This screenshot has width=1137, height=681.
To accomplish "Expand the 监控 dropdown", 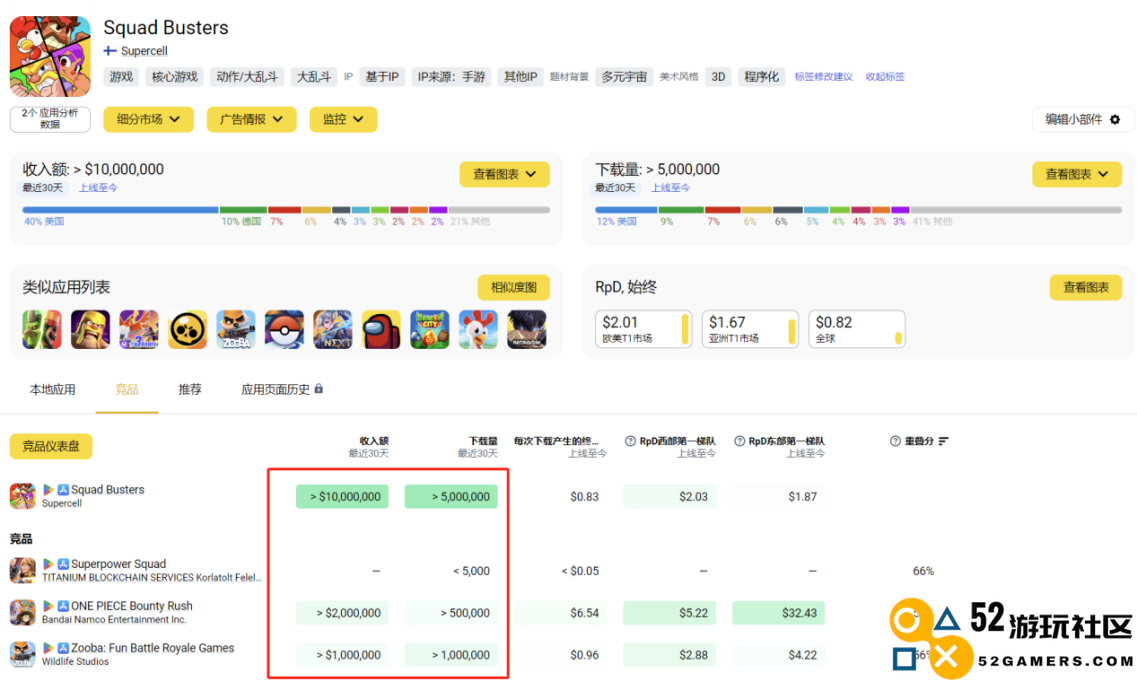I will click(x=343, y=120).
